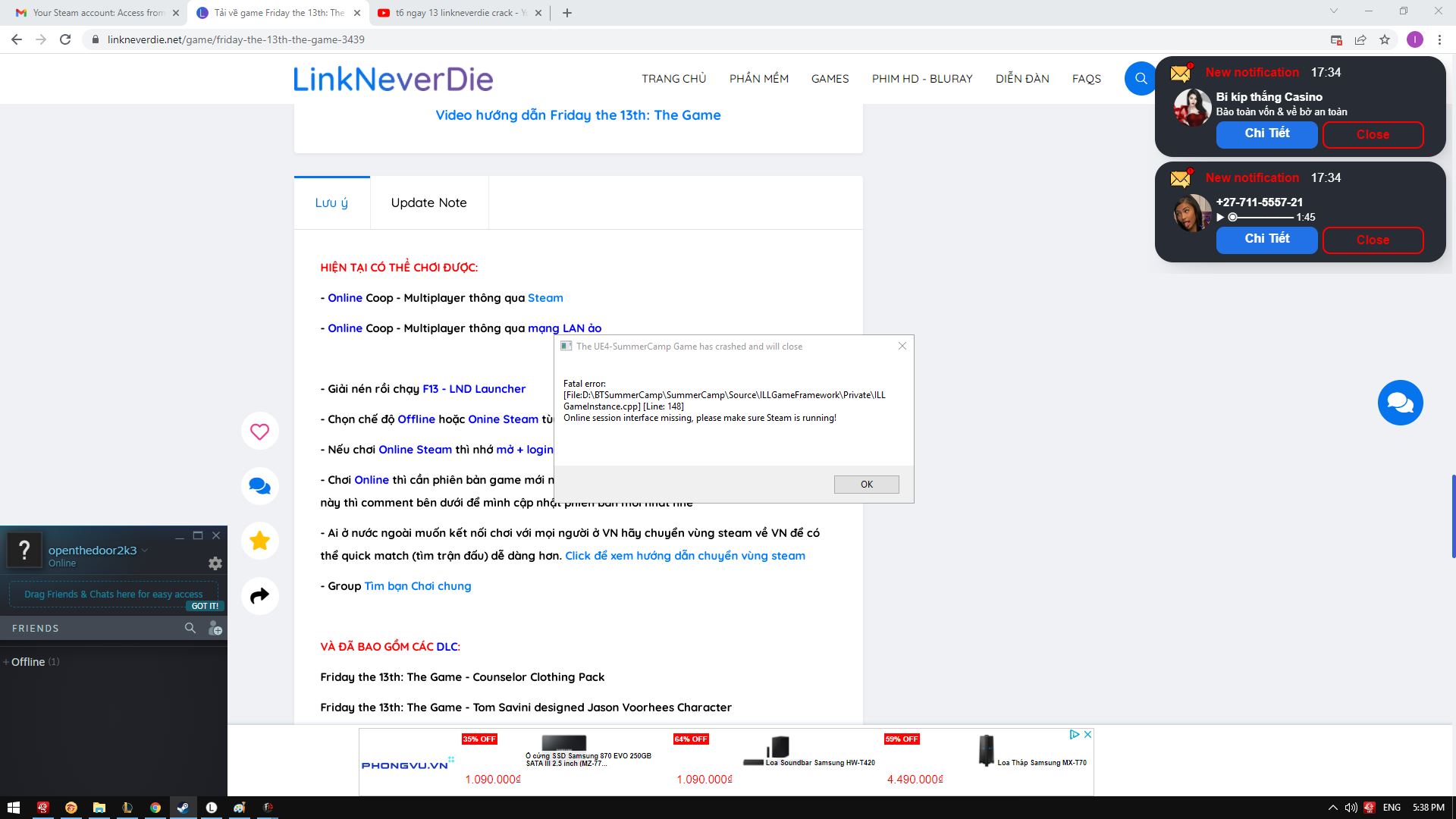Image resolution: width=1456 pixels, height=819 pixels.
Task: Expand the Offline friends group
Action: [x=28, y=662]
